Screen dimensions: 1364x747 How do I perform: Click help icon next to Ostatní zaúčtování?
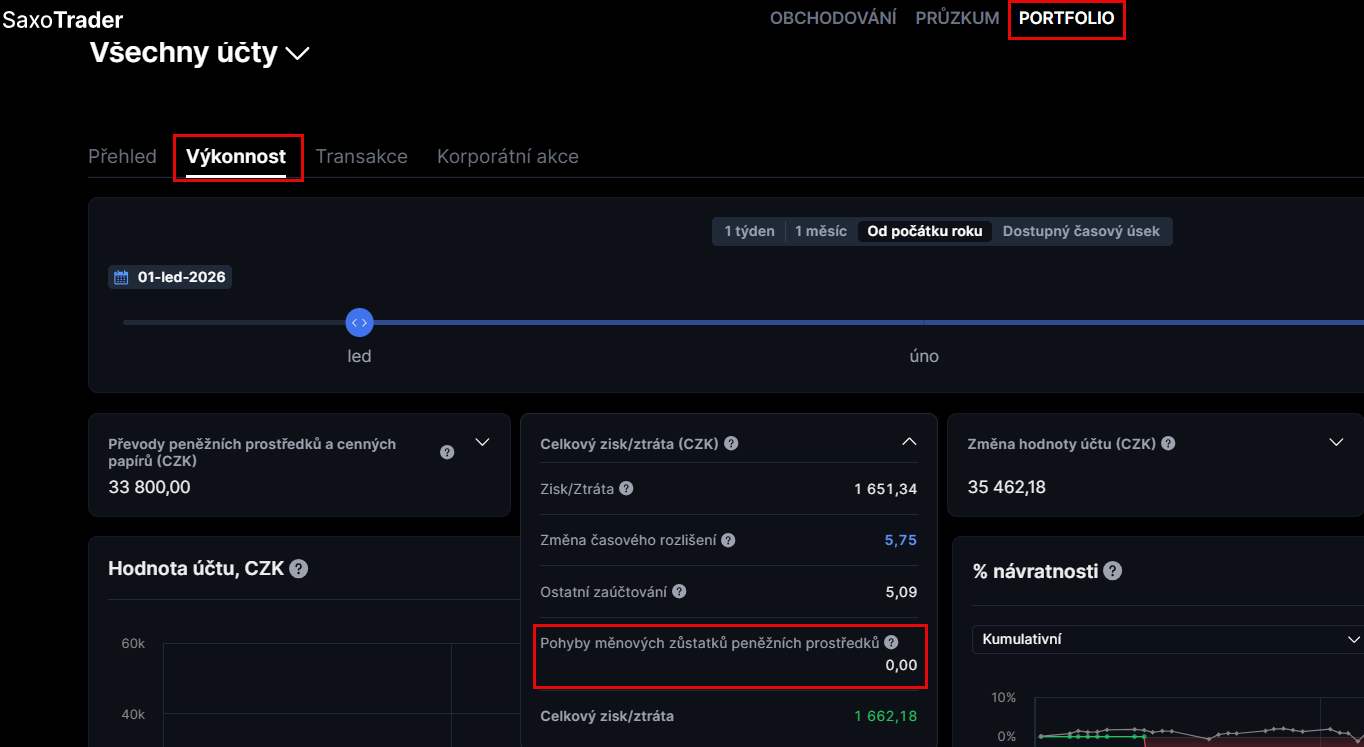(679, 591)
